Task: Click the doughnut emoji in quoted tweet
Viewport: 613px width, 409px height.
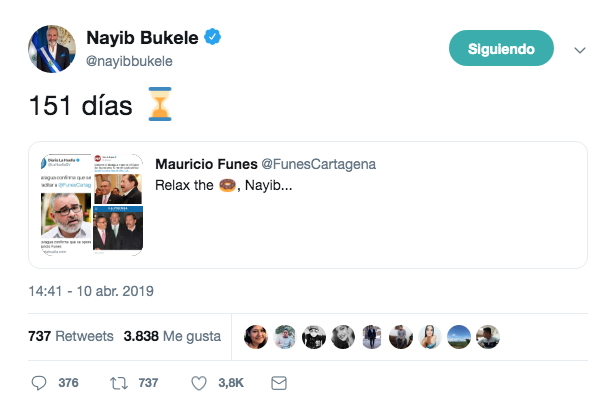Action: (x=227, y=185)
